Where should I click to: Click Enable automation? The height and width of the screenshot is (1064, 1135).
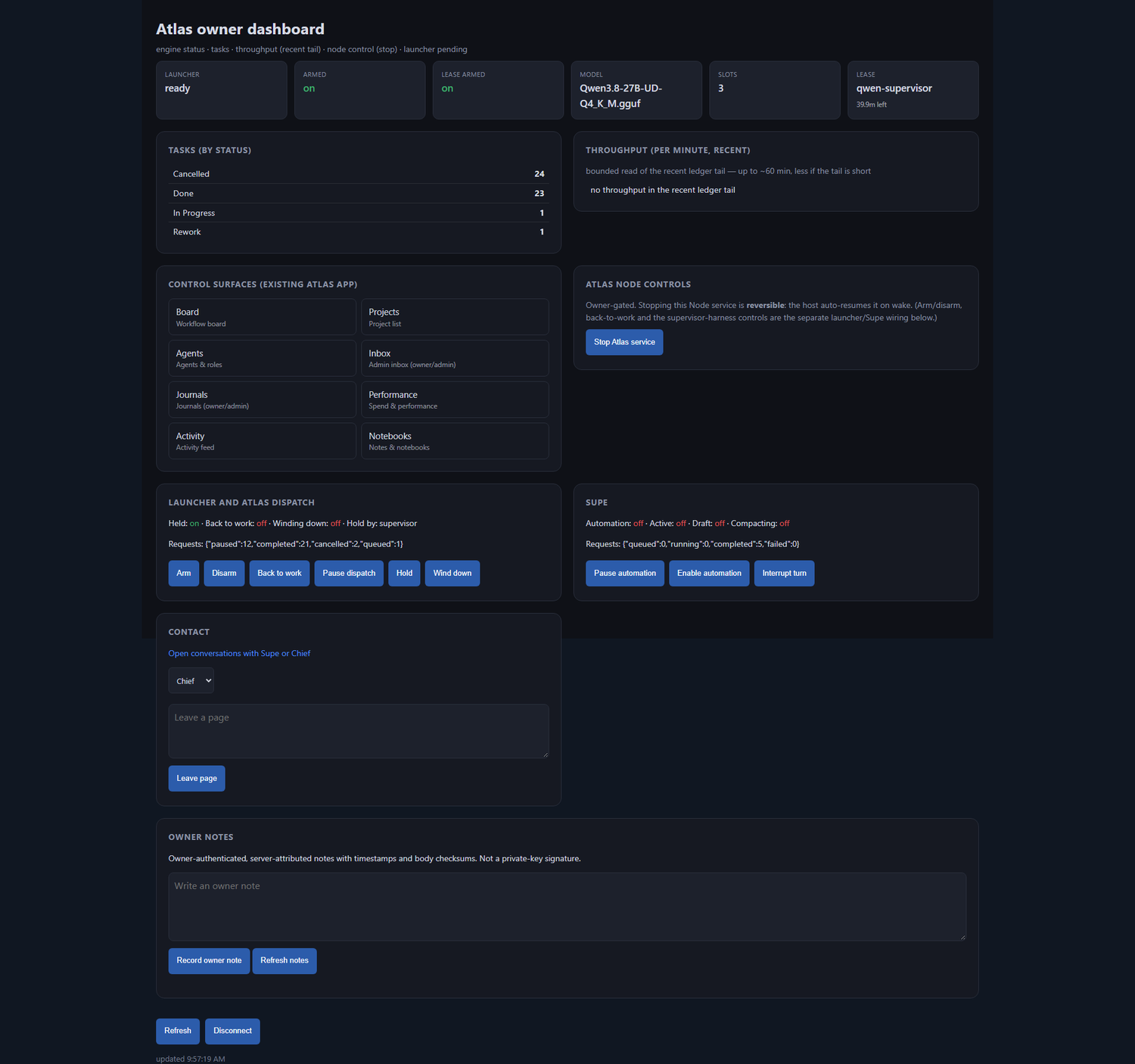tap(709, 574)
